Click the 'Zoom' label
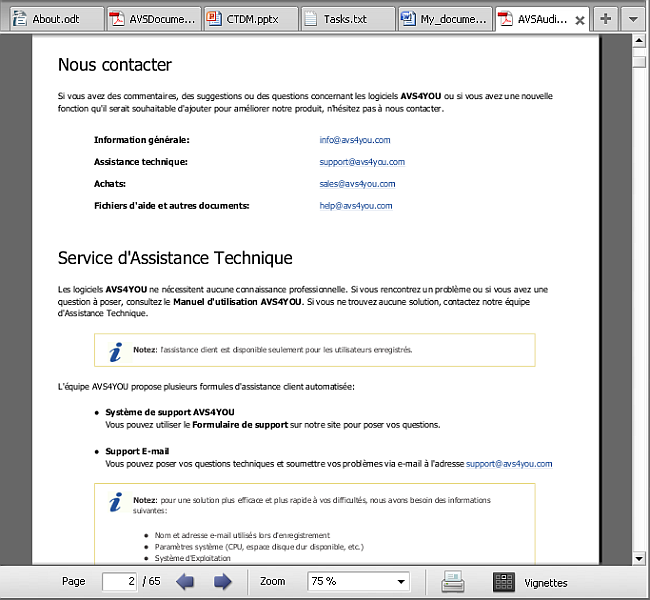 (x=272, y=581)
